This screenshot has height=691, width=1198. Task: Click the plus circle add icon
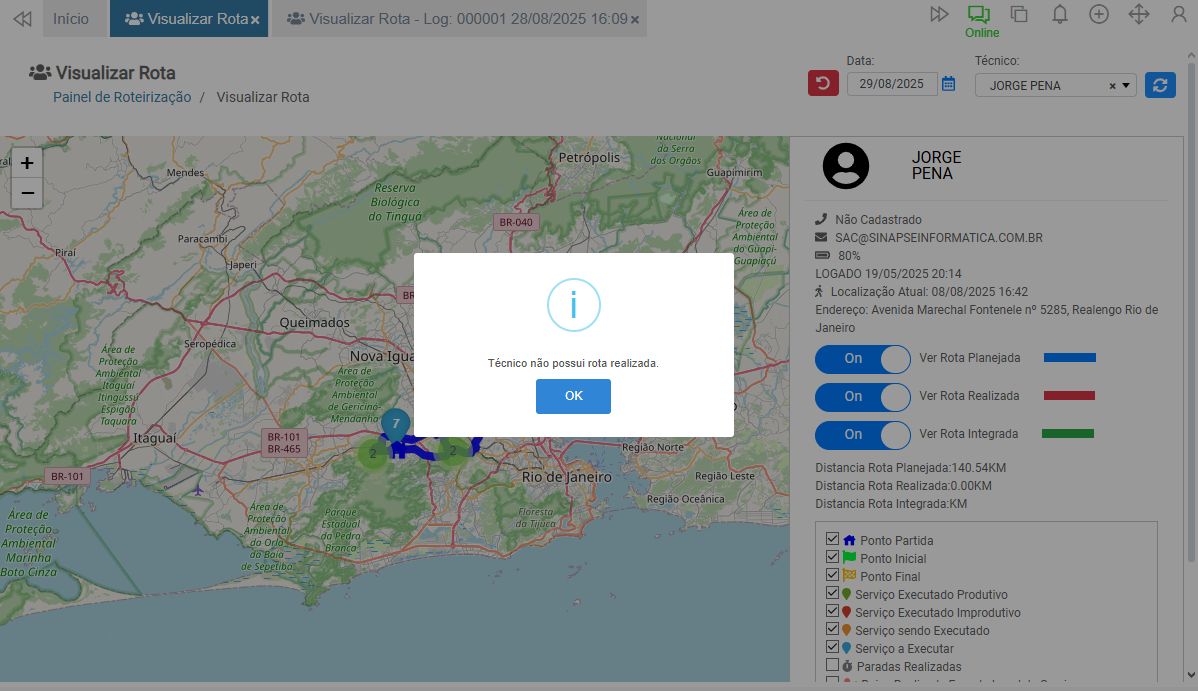(1099, 14)
